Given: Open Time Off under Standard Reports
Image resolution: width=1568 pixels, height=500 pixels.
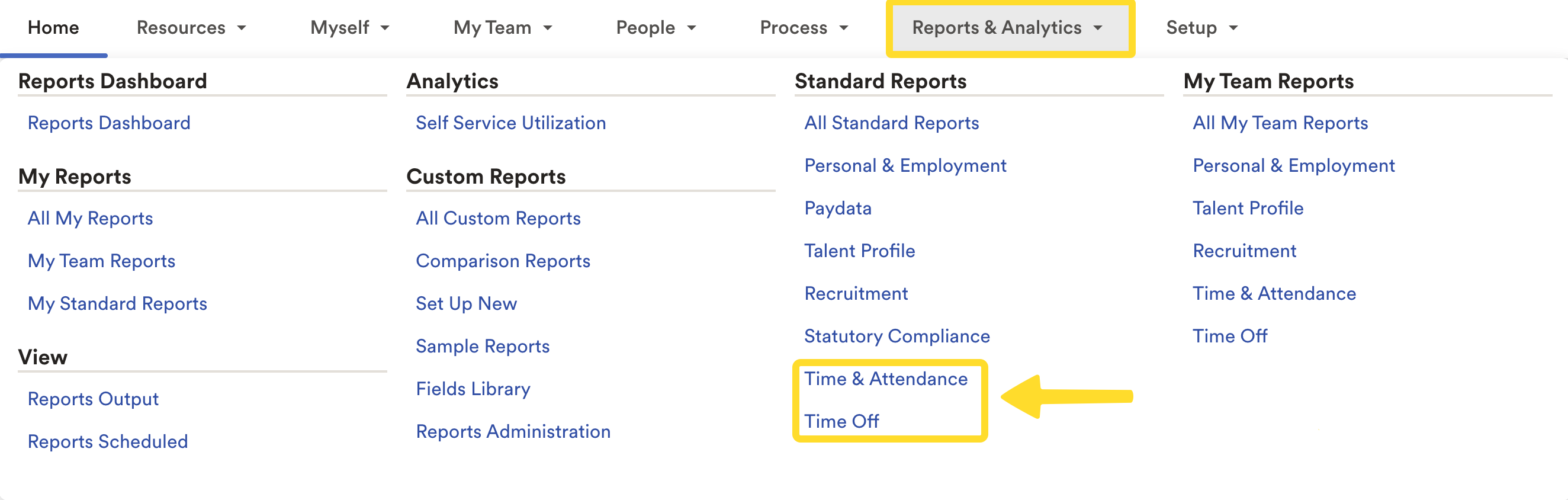Looking at the screenshot, I should pyautogui.click(x=841, y=421).
